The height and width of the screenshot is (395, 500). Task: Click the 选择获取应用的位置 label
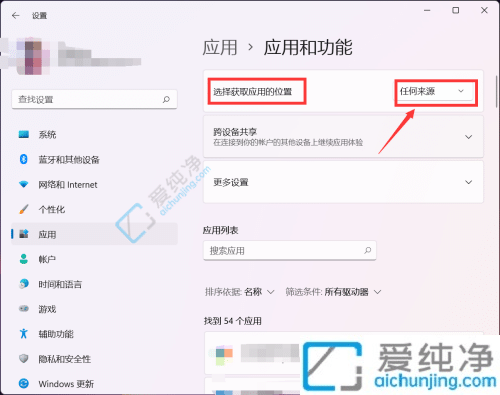(253, 92)
